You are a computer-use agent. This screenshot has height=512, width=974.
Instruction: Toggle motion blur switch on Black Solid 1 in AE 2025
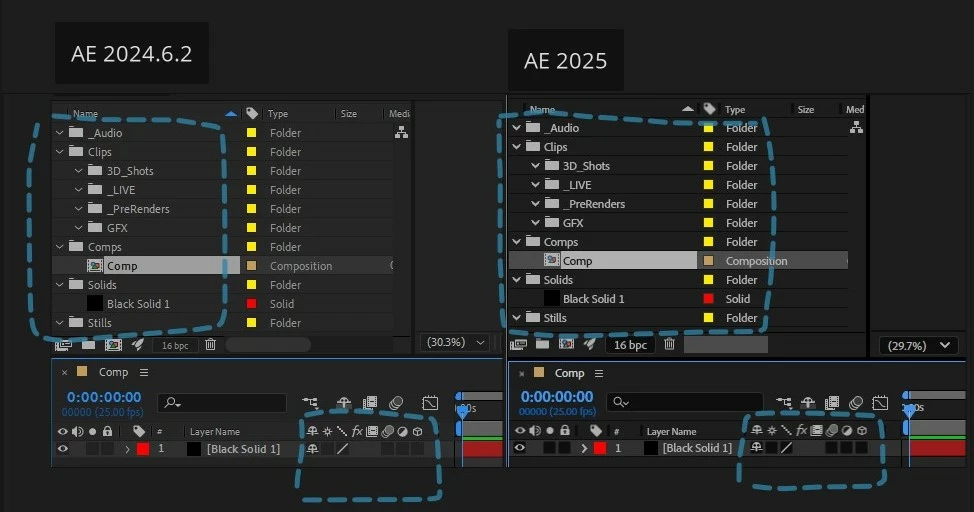(831, 447)
